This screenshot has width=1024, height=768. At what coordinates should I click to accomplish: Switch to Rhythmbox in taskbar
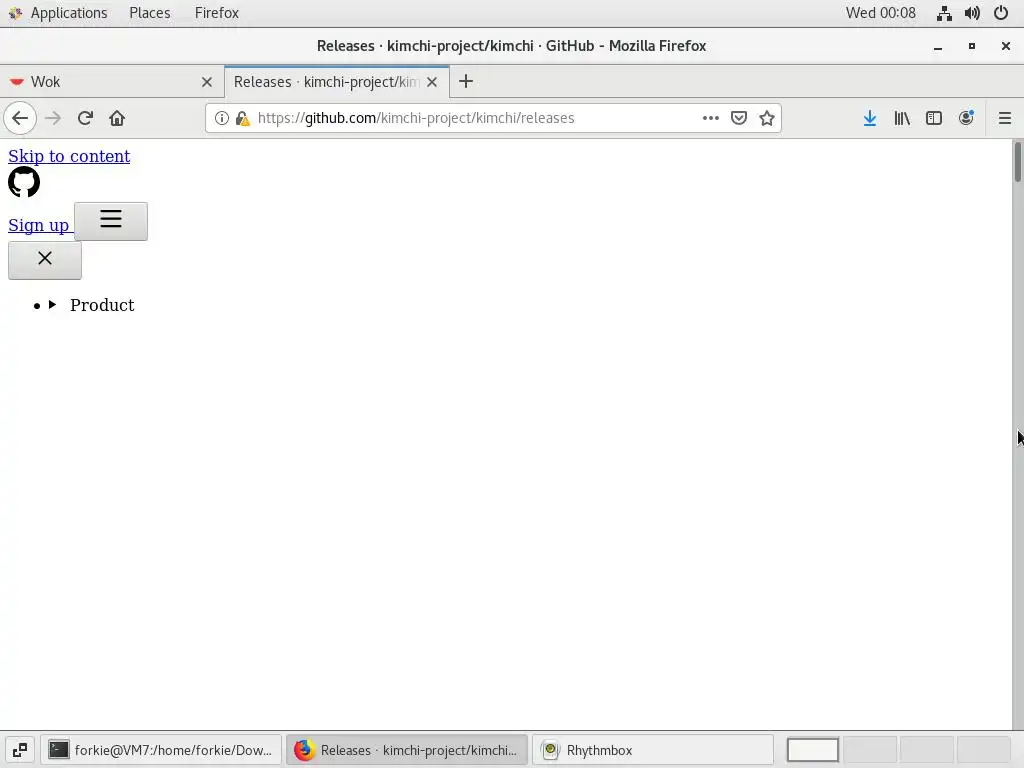pyautogui.click(x=653, y=750)
